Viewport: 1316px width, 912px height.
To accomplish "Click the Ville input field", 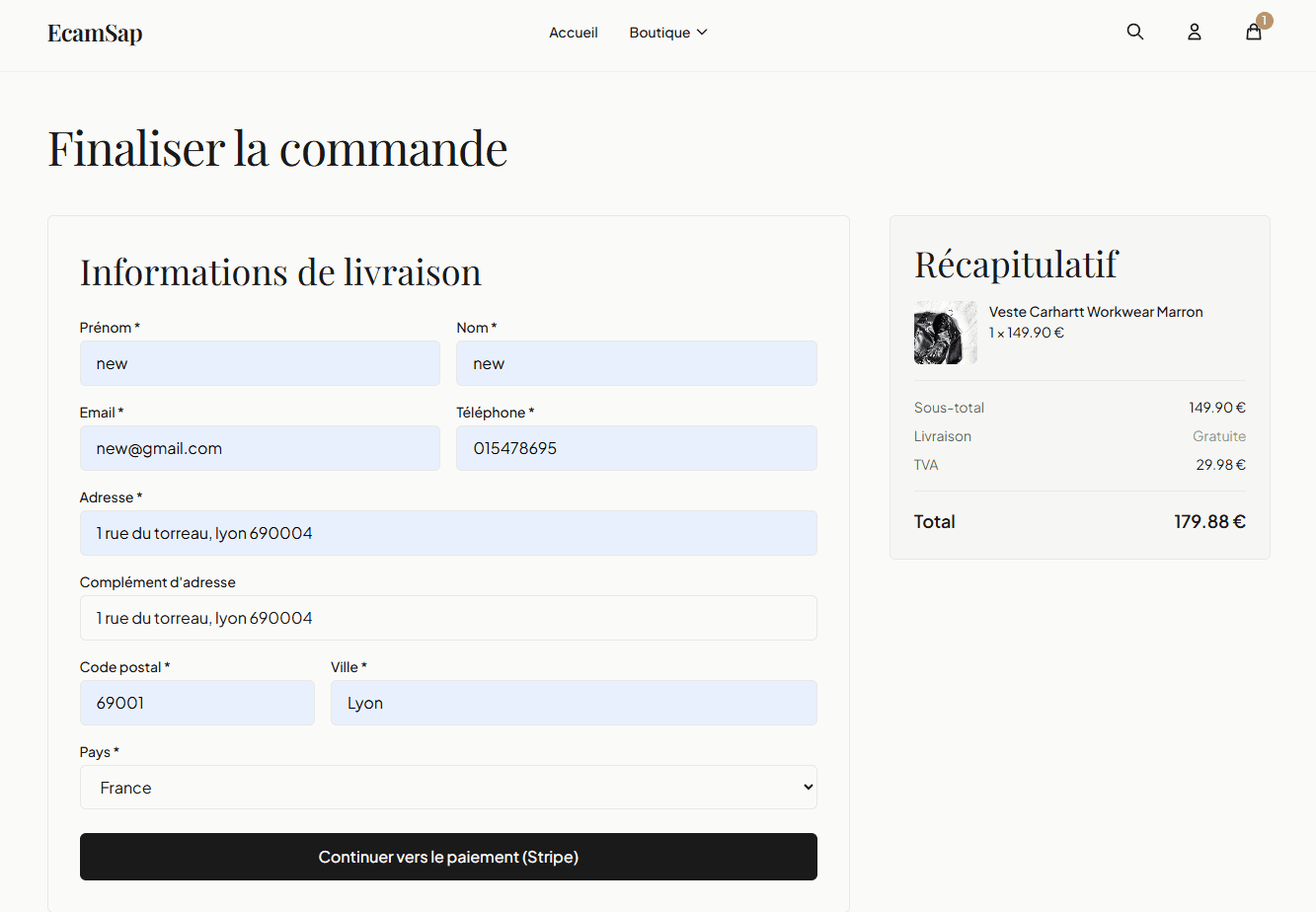I will pos(574,703).
